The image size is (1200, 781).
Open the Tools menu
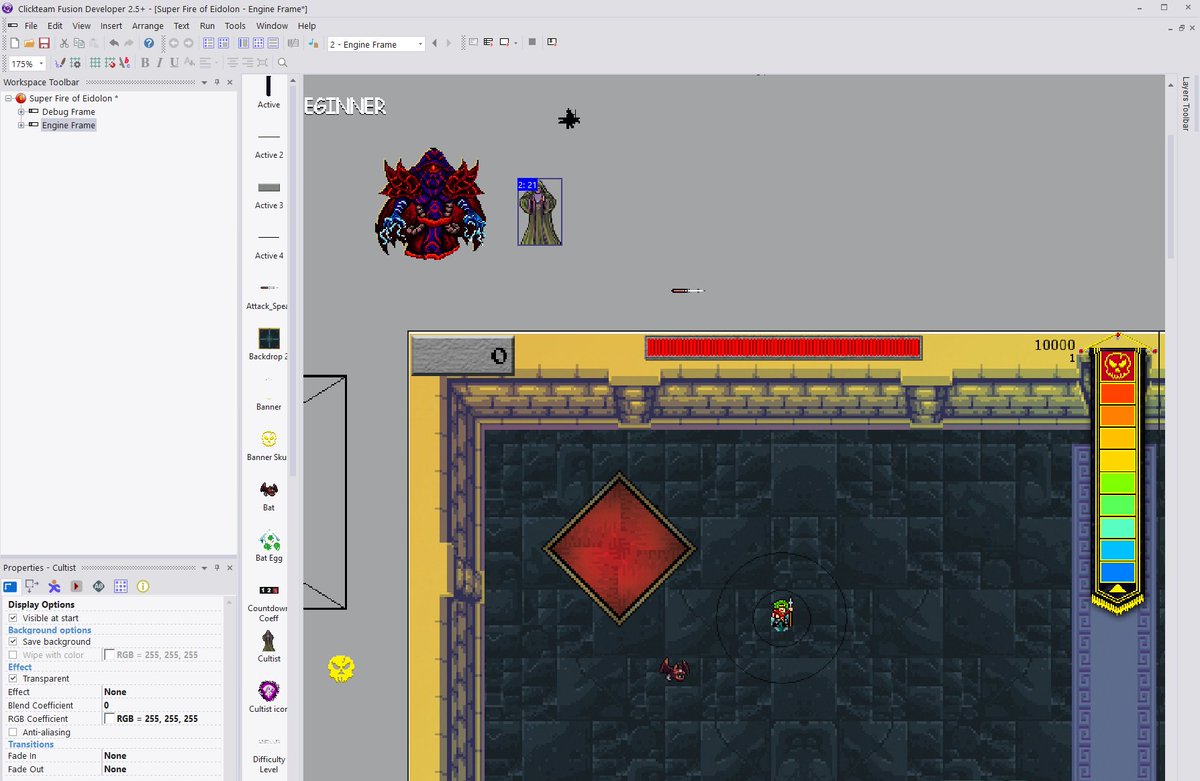(x=235, y=26)
